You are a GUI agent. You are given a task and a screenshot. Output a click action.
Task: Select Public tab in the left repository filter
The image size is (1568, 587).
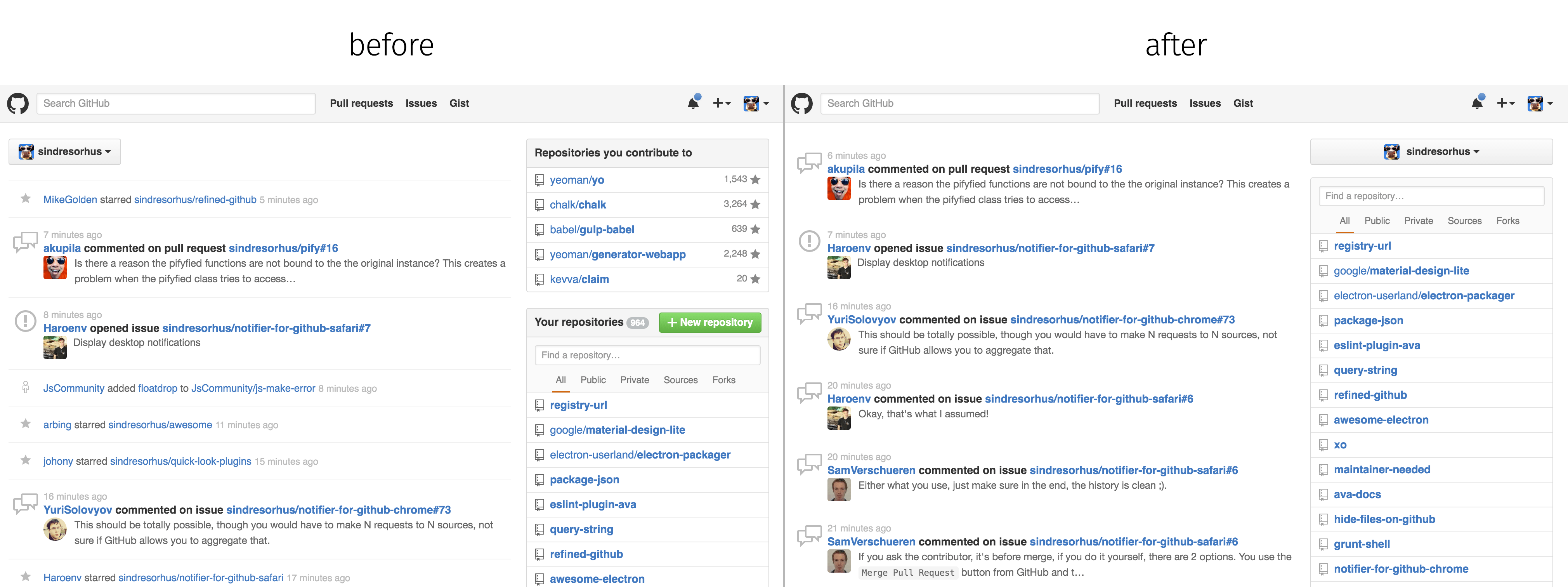coord(593,380)
